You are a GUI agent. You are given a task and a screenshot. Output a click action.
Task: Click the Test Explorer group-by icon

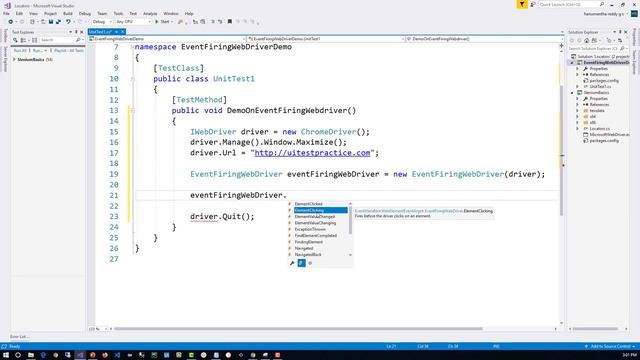pos(23,40)
